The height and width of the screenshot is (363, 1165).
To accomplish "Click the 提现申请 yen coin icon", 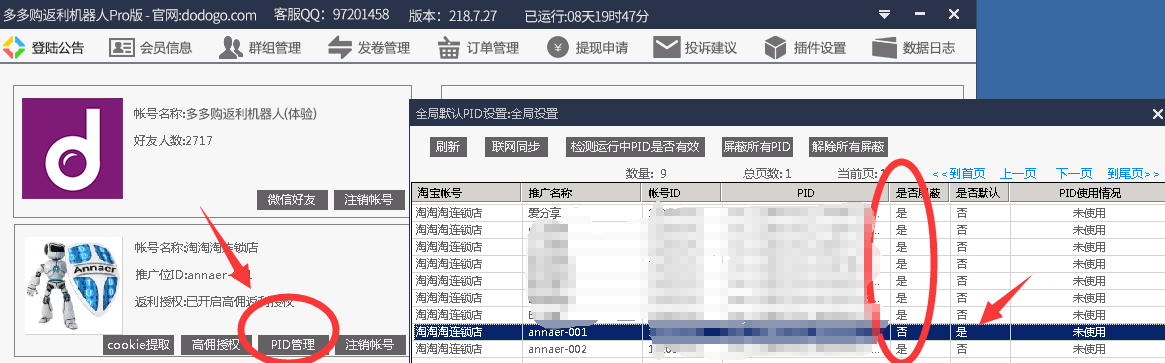I will (558, 48).
